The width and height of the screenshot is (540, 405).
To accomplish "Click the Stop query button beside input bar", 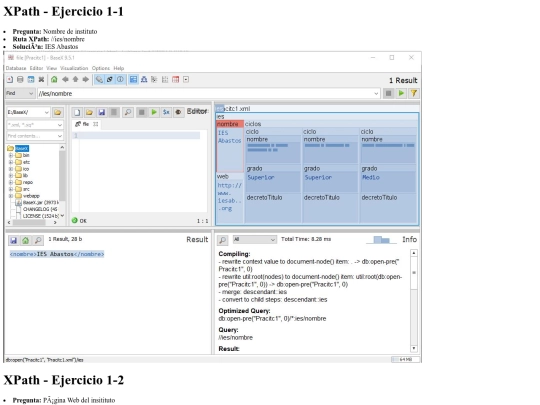I will point(388,93).
